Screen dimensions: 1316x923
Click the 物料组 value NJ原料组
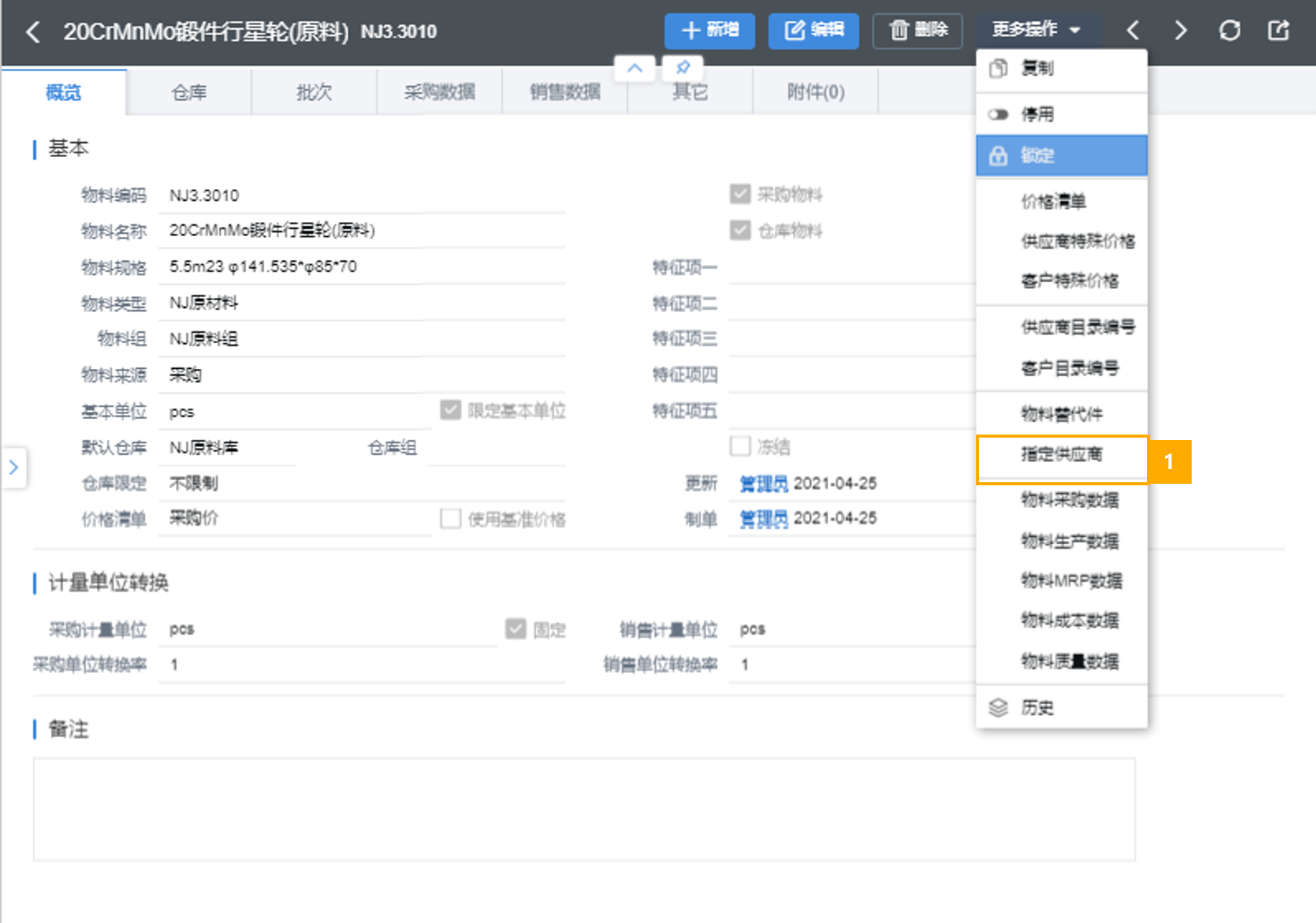pyautogui.click(x=203, y=338)
